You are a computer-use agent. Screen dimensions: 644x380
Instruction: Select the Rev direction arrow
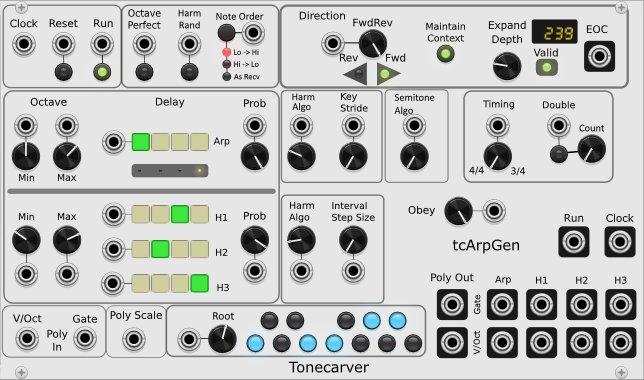tap(355, 74)
